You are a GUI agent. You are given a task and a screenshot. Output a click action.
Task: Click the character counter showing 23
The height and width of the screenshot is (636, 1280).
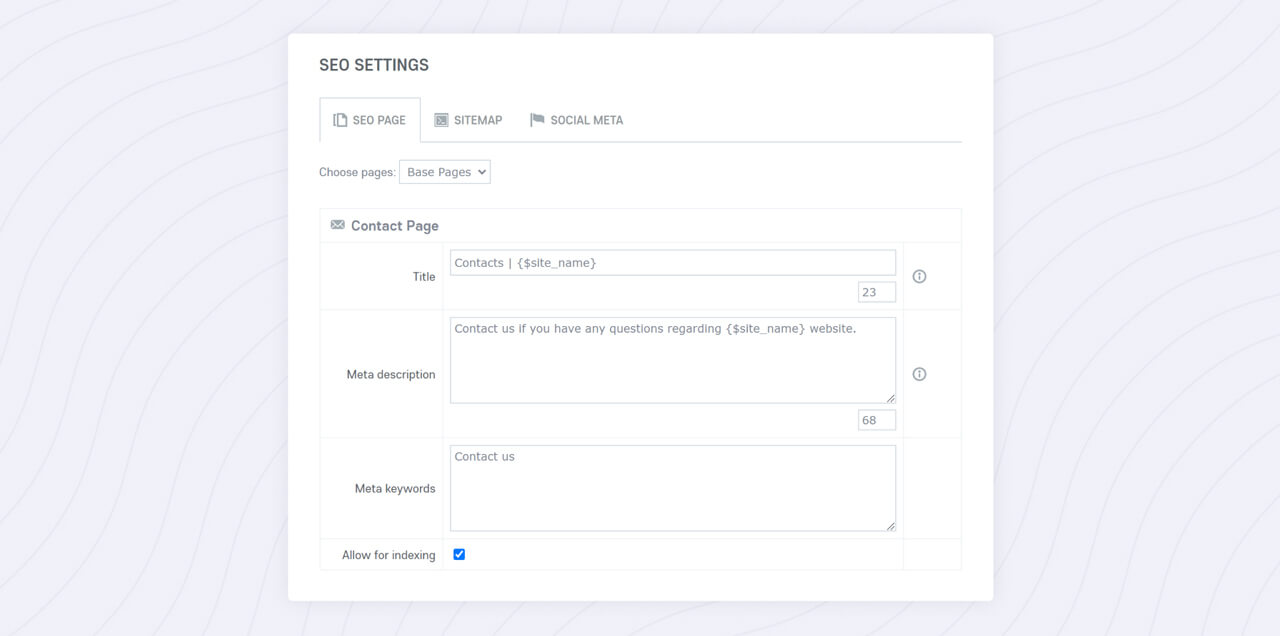[876, 291]
